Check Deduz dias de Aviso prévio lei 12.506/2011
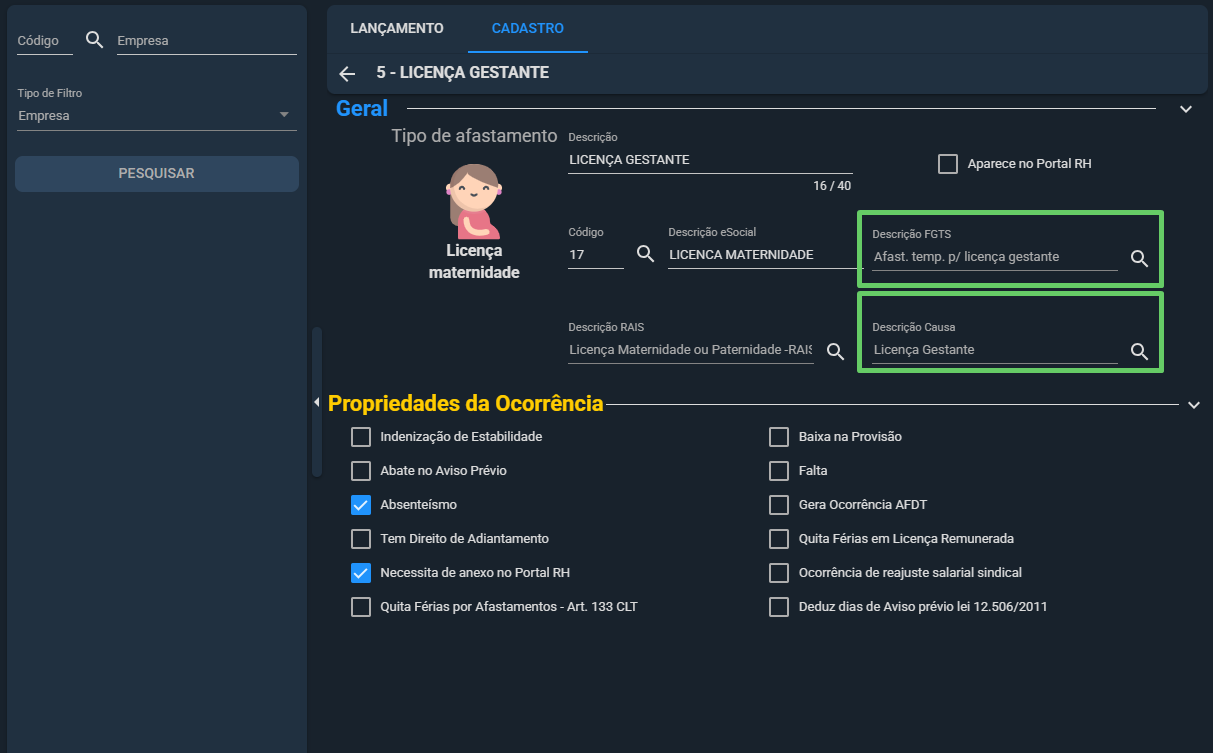Viewport: 1213px width, 753px height. pos(779,607)
